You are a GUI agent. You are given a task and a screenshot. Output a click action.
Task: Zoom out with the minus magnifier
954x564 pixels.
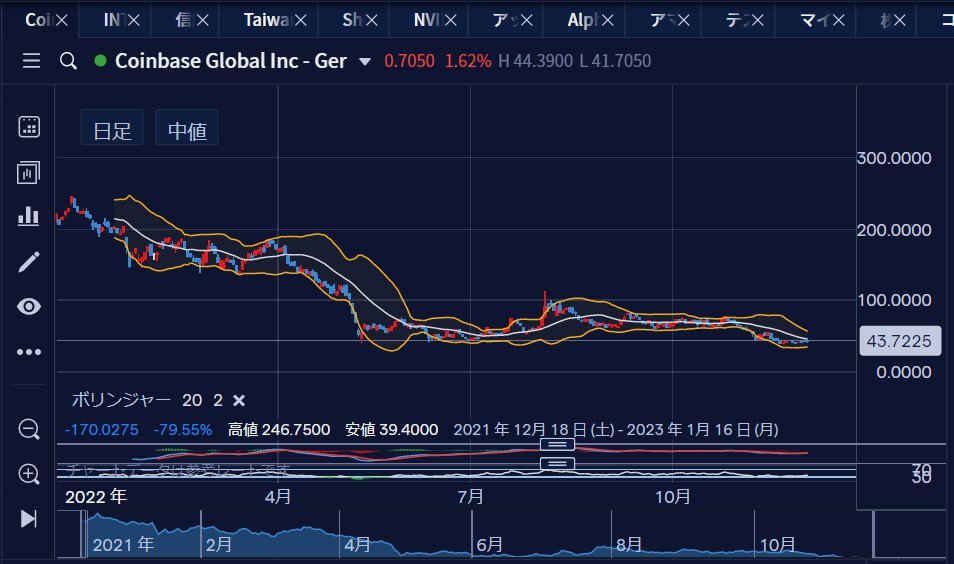29,430
